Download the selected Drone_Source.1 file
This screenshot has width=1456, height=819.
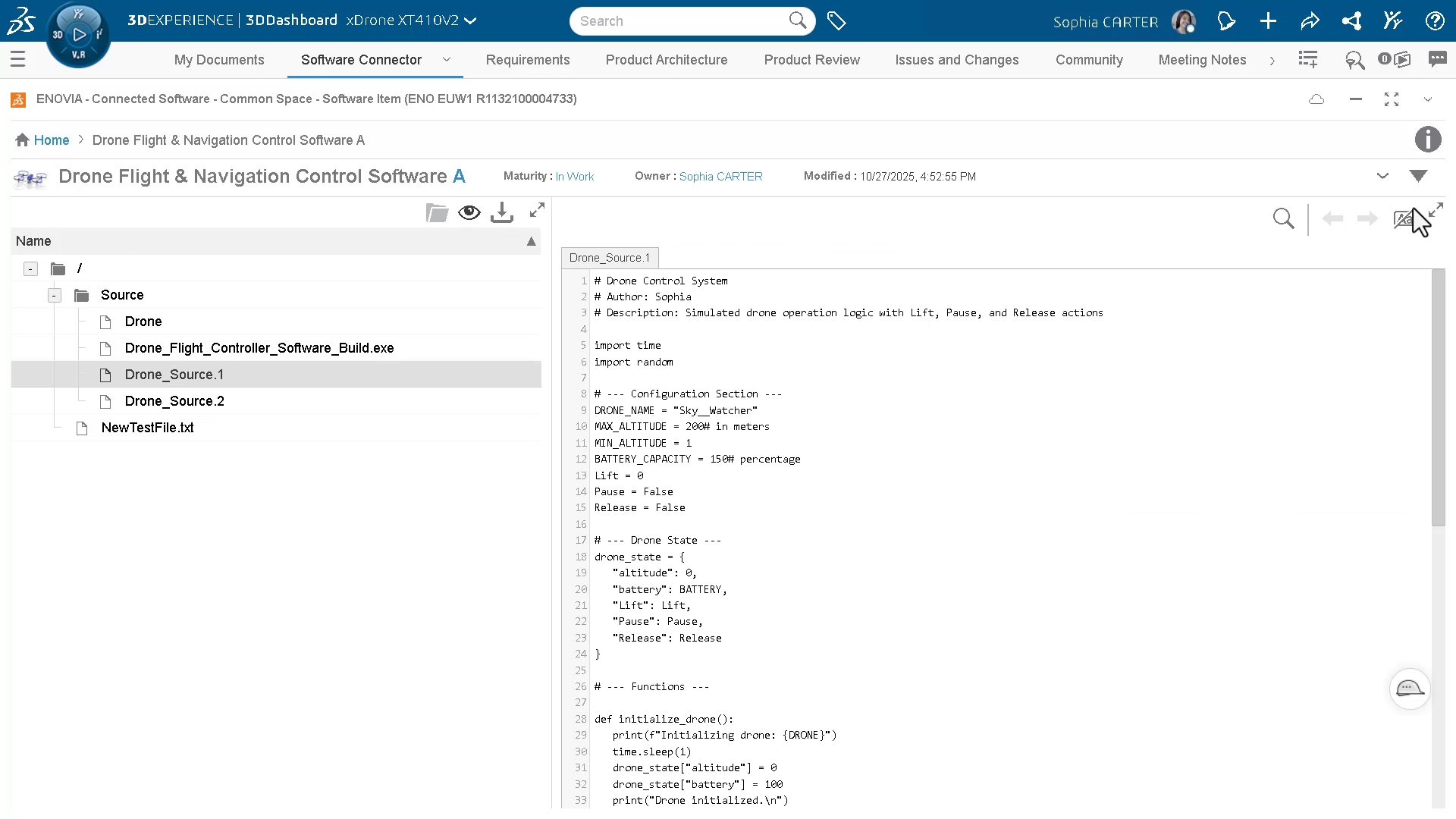pos(501,212)
